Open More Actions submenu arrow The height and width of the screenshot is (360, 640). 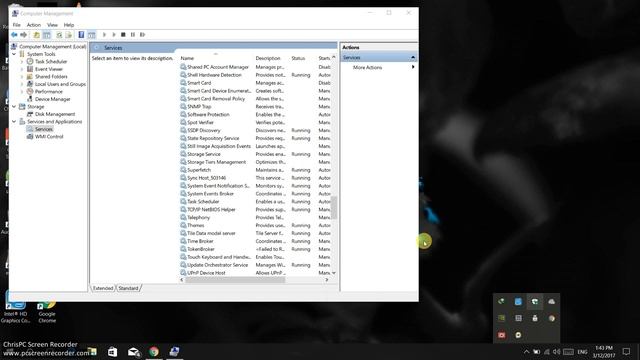pos(413,67)
